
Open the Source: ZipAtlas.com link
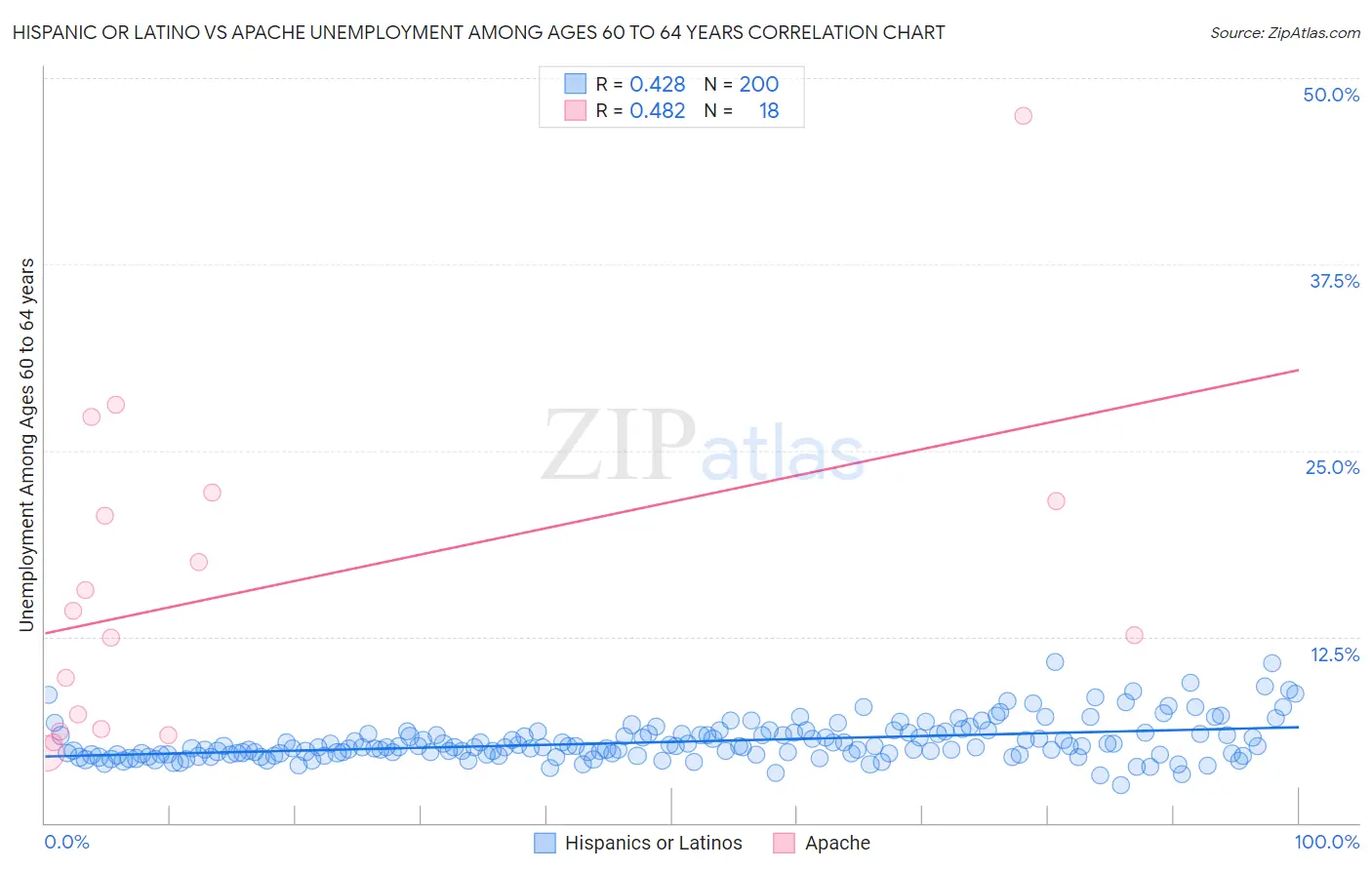click(x=1285, y=32)
